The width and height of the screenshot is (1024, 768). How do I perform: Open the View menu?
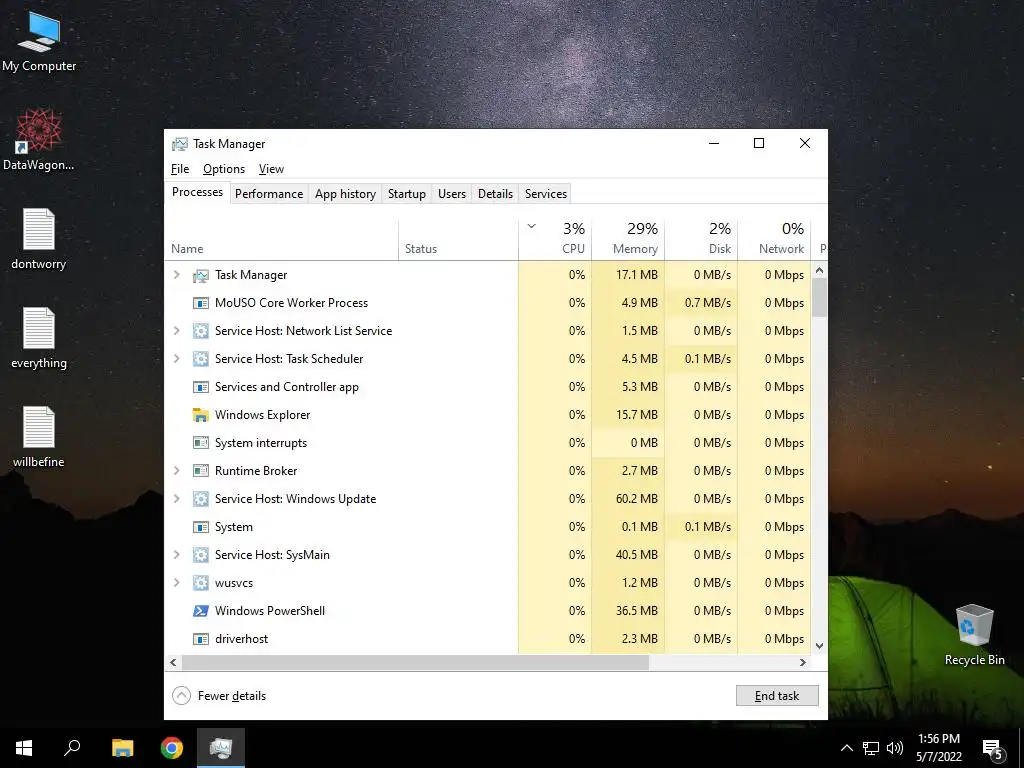click(x=271, y=169)
